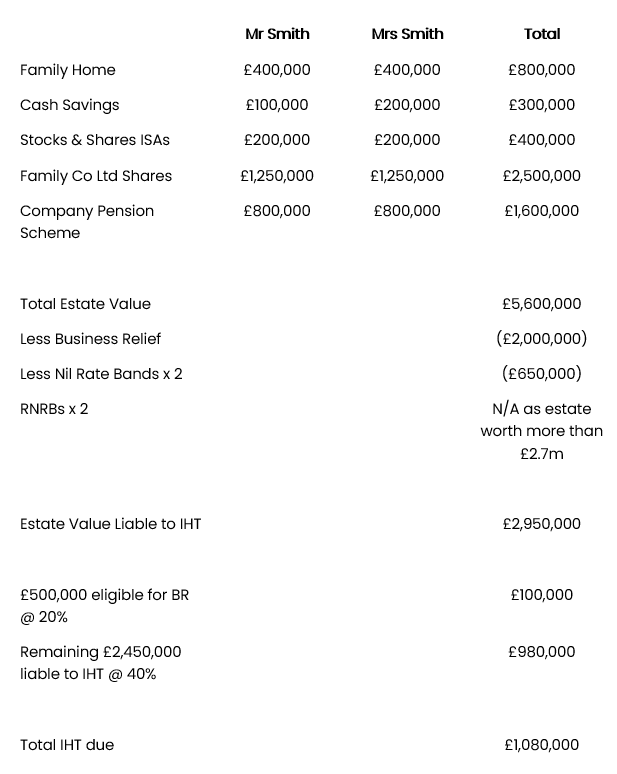Click the N/A as estate worth note
This screenshot has width=617, height=774.
click(x=542, y=431)
